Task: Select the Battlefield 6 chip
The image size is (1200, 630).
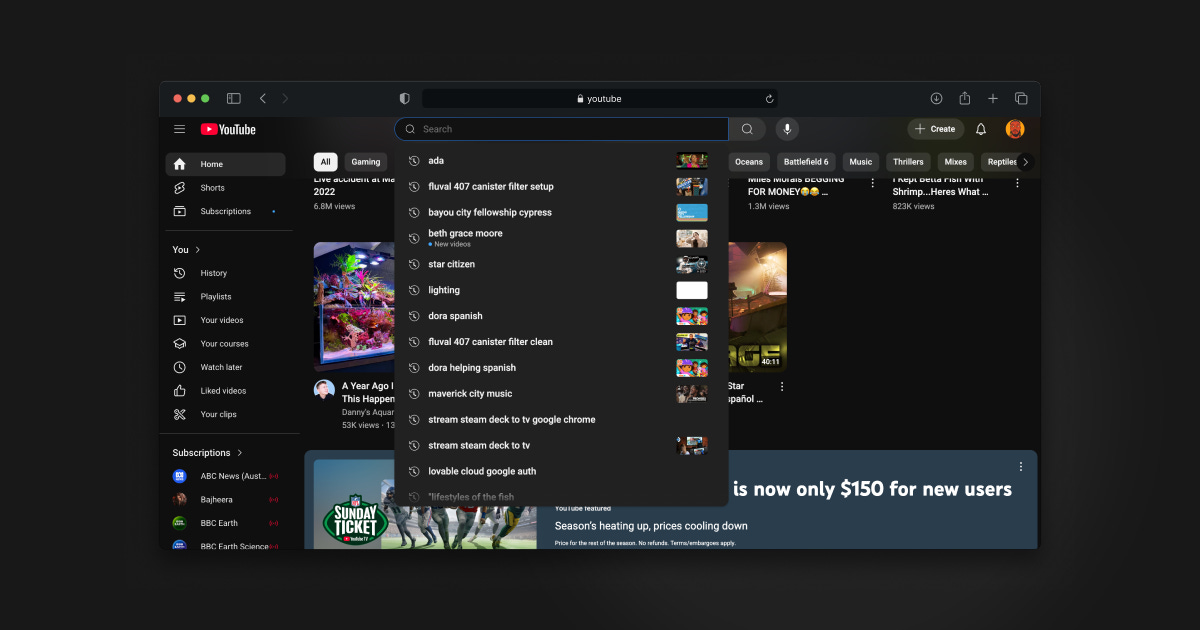Action: coord(806,162)
